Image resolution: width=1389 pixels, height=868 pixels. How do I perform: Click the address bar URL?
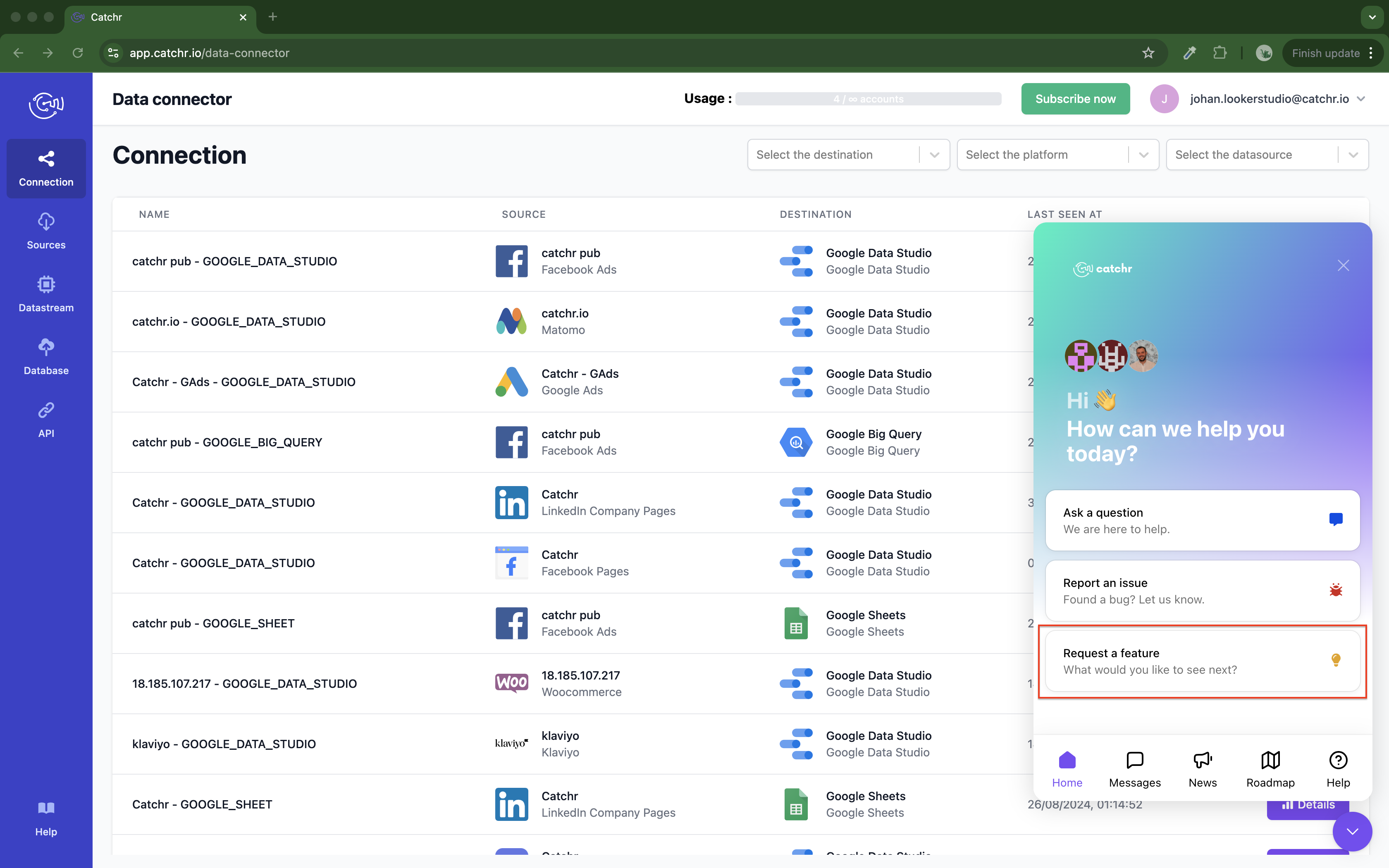(x=209, y=53)
